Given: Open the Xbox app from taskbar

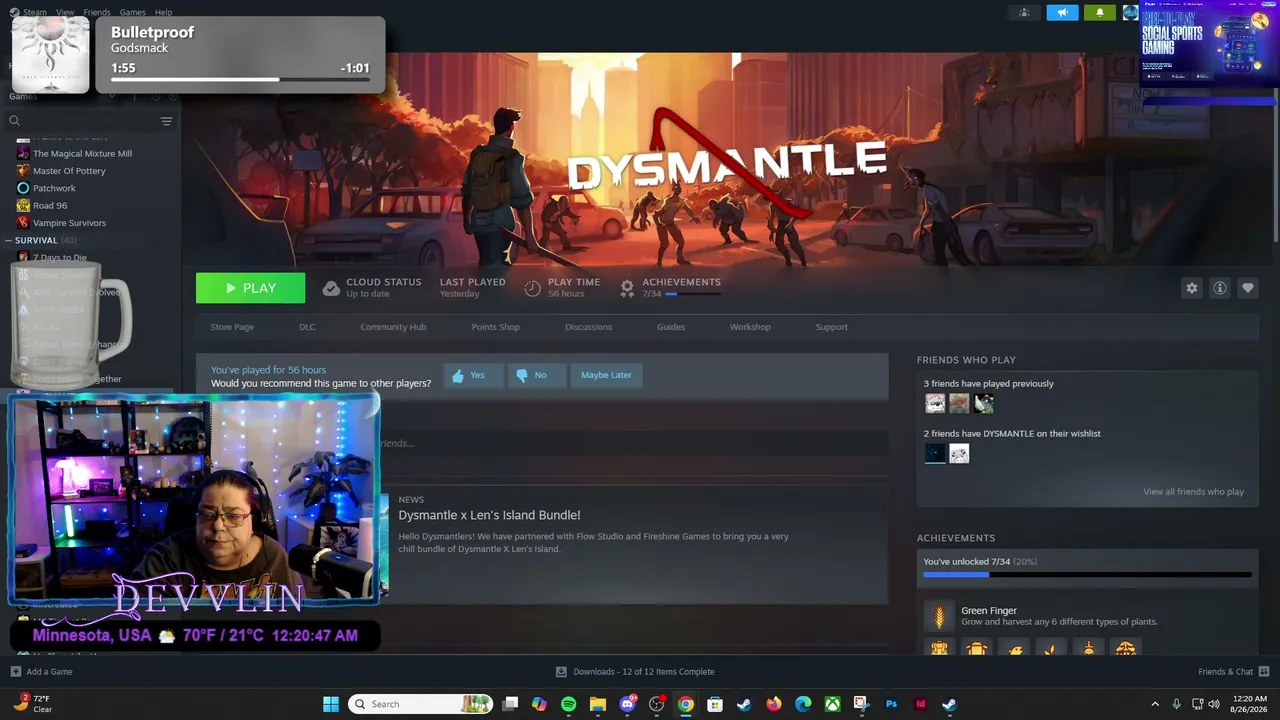Looking at the screenshot, I should tap(832, 704).
